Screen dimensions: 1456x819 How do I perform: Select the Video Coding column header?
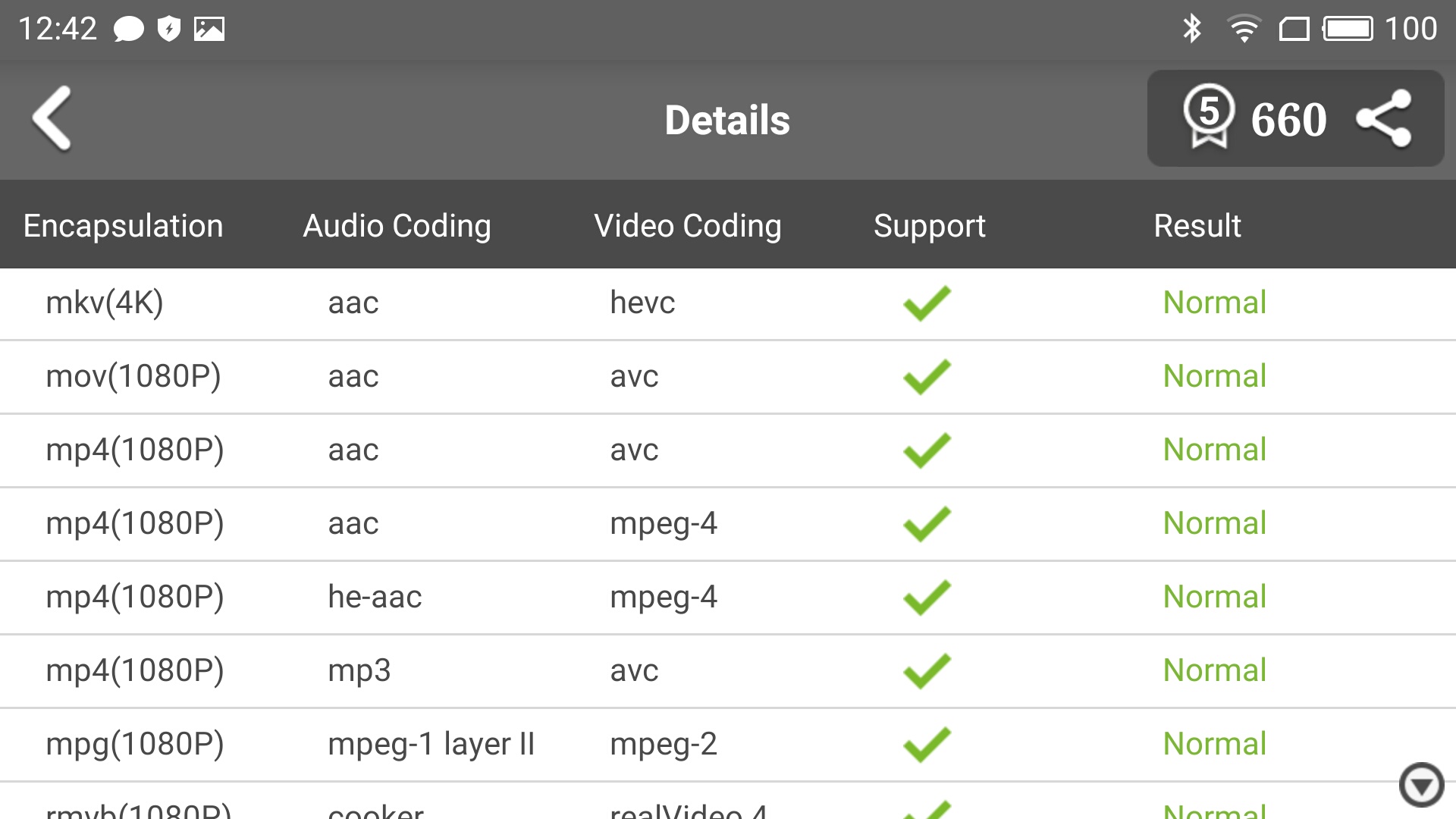point(688,226)
